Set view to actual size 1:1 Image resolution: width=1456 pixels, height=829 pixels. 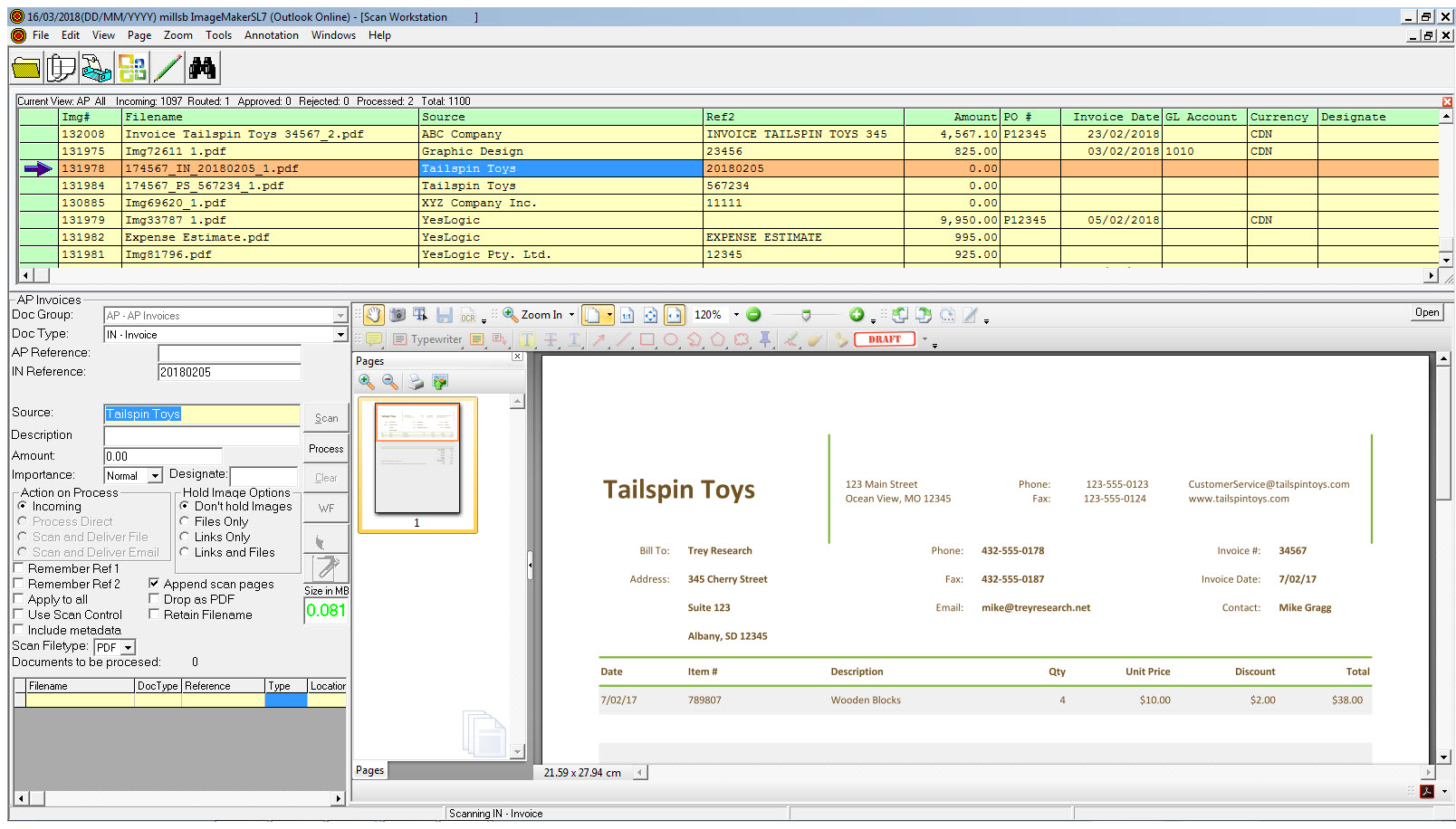pos(627,315)
